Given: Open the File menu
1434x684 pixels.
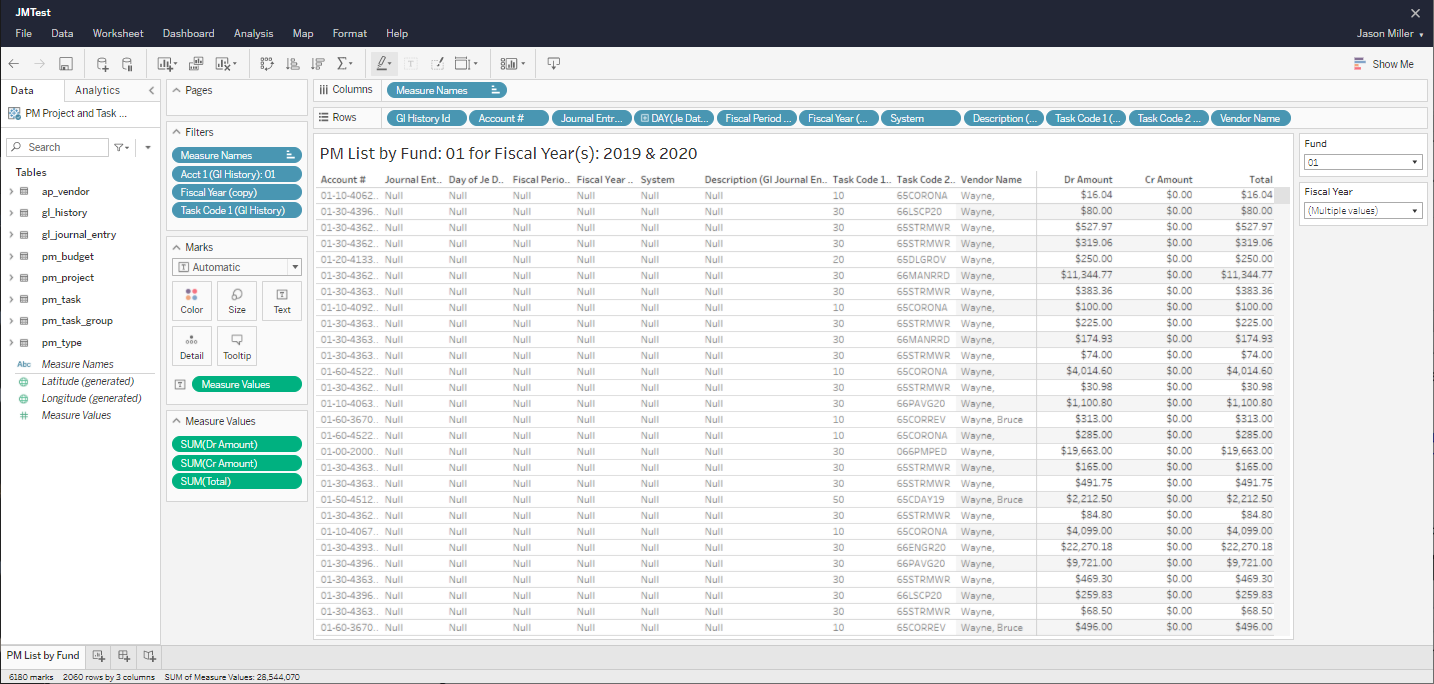Looking at the screenshot, I should [x=24, y=34].
